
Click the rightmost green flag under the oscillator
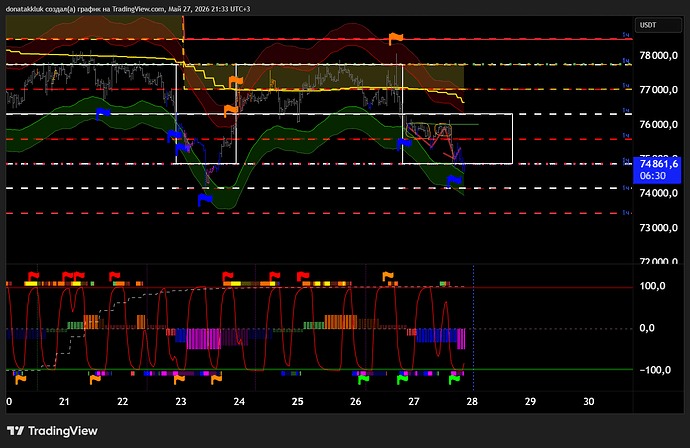(454, 379)
